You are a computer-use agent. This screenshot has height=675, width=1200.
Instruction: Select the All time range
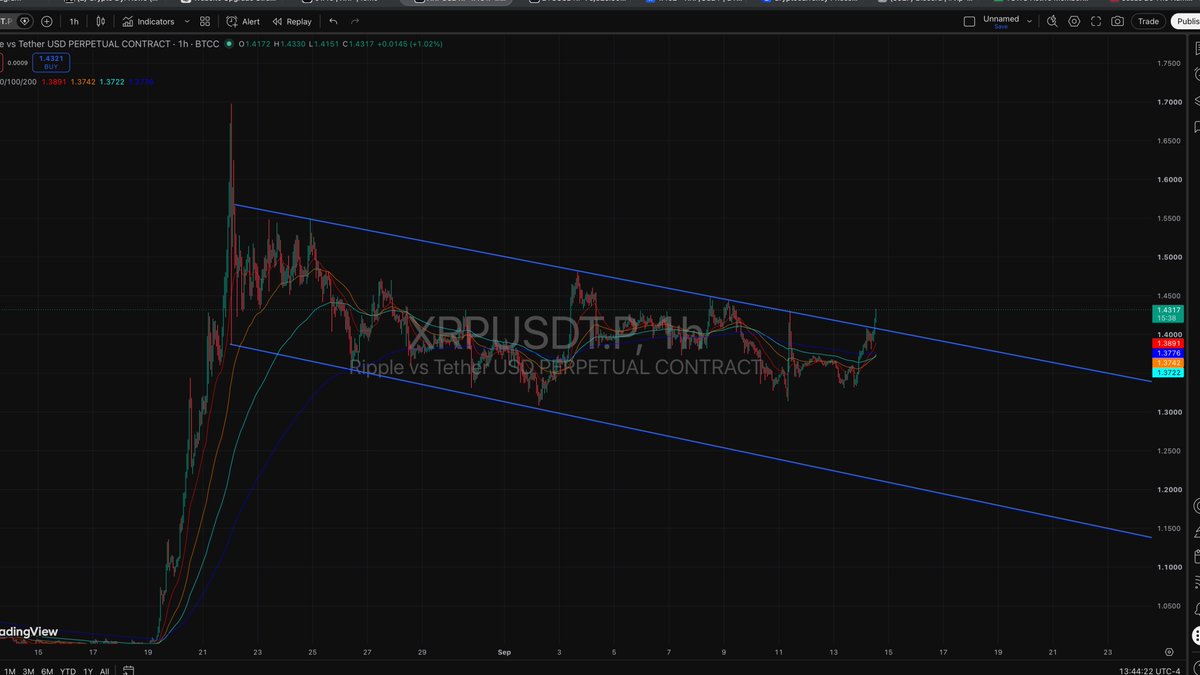tap(104, 670)
